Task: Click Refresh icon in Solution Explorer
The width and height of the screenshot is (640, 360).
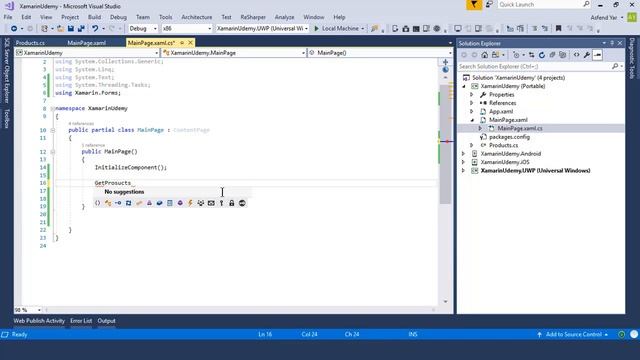Action: (x=542, y=55)
